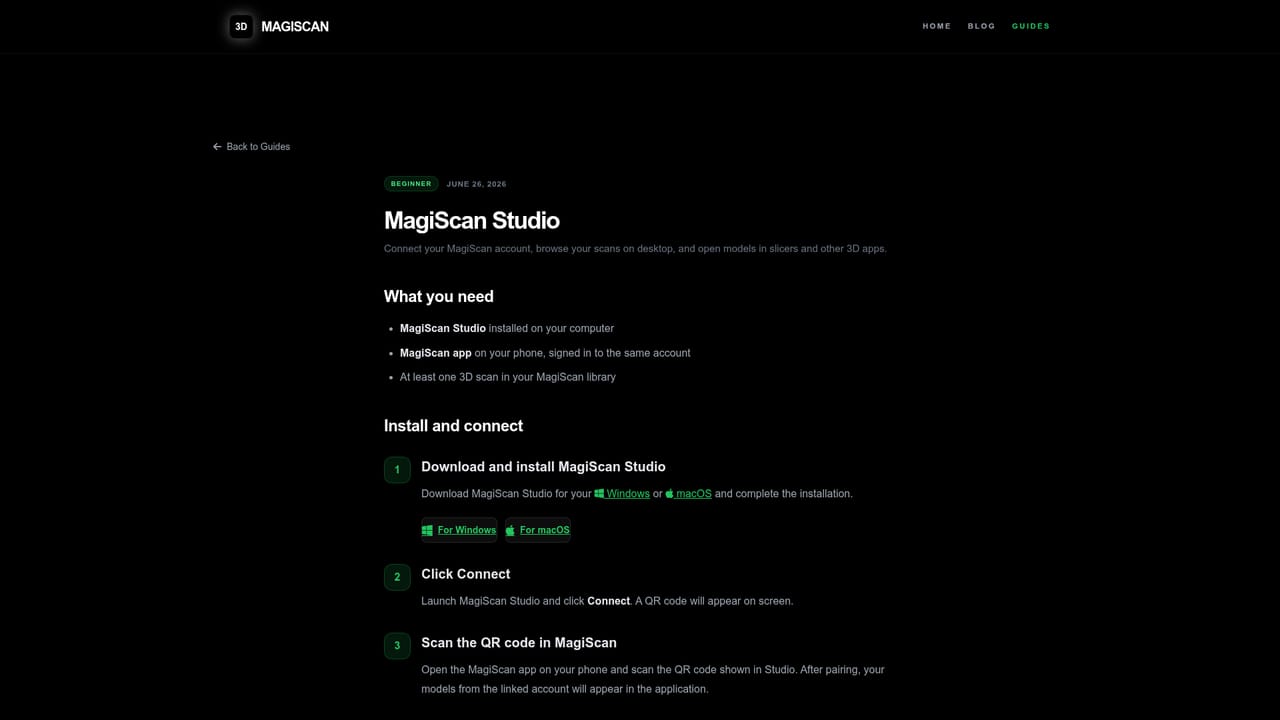Click the Install and connect heading
Viewport: 1280px width, 720px height.
(453, 426)
